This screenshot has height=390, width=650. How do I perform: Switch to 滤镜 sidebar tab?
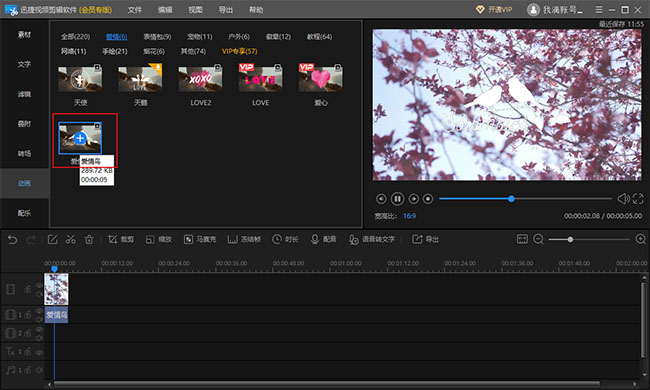pyautogui.click(x=24, y=94)
